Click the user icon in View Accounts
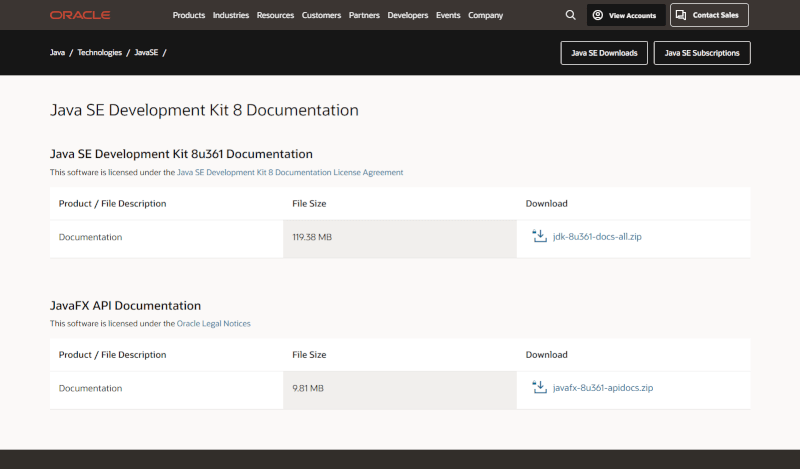This screenshot has height=469, width=800. click(x=597, y=15)
